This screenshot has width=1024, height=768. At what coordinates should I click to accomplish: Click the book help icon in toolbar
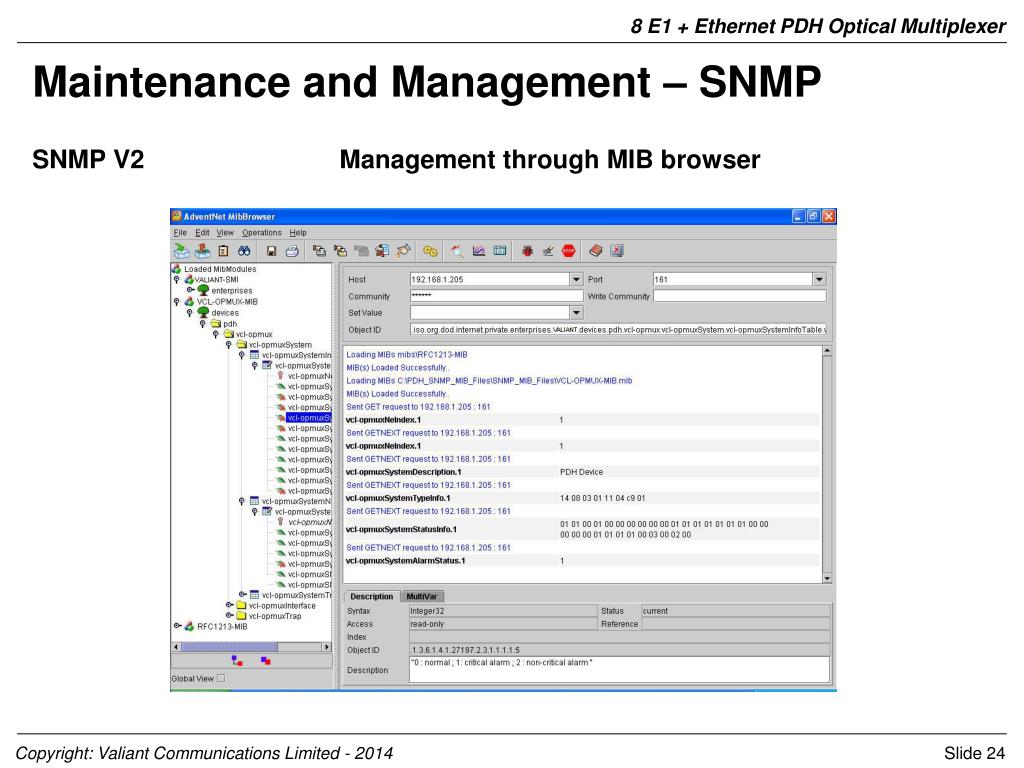tap(596, 251)
